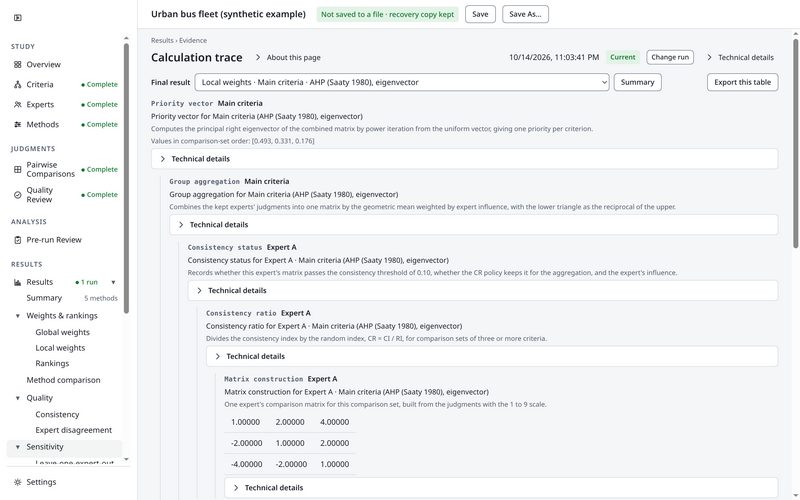Collapse Sensitivity group arrow
Screen dimensions: 800x500
tap(18, 447)
